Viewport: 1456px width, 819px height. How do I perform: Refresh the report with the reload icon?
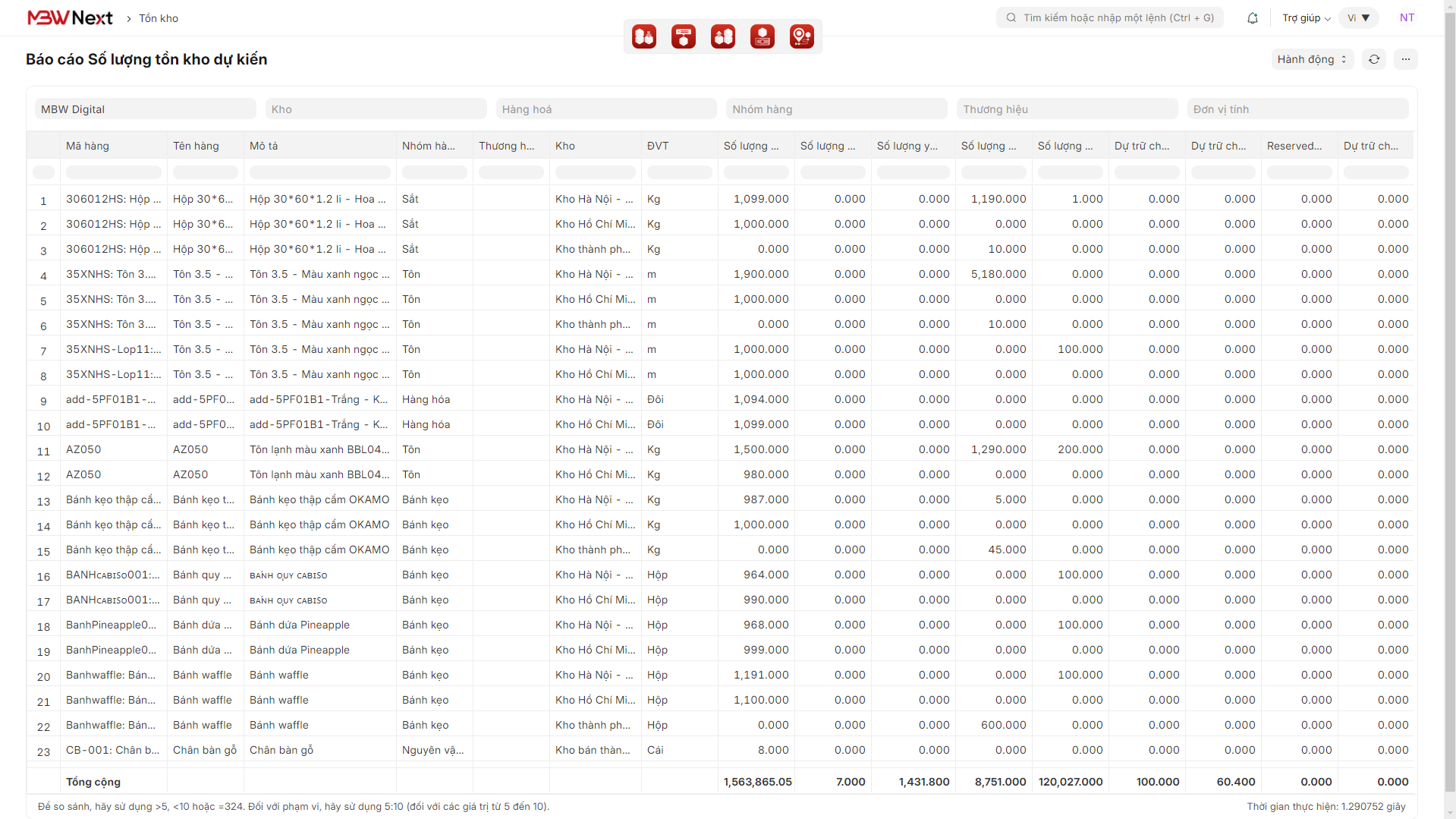tap(1374, 59)
